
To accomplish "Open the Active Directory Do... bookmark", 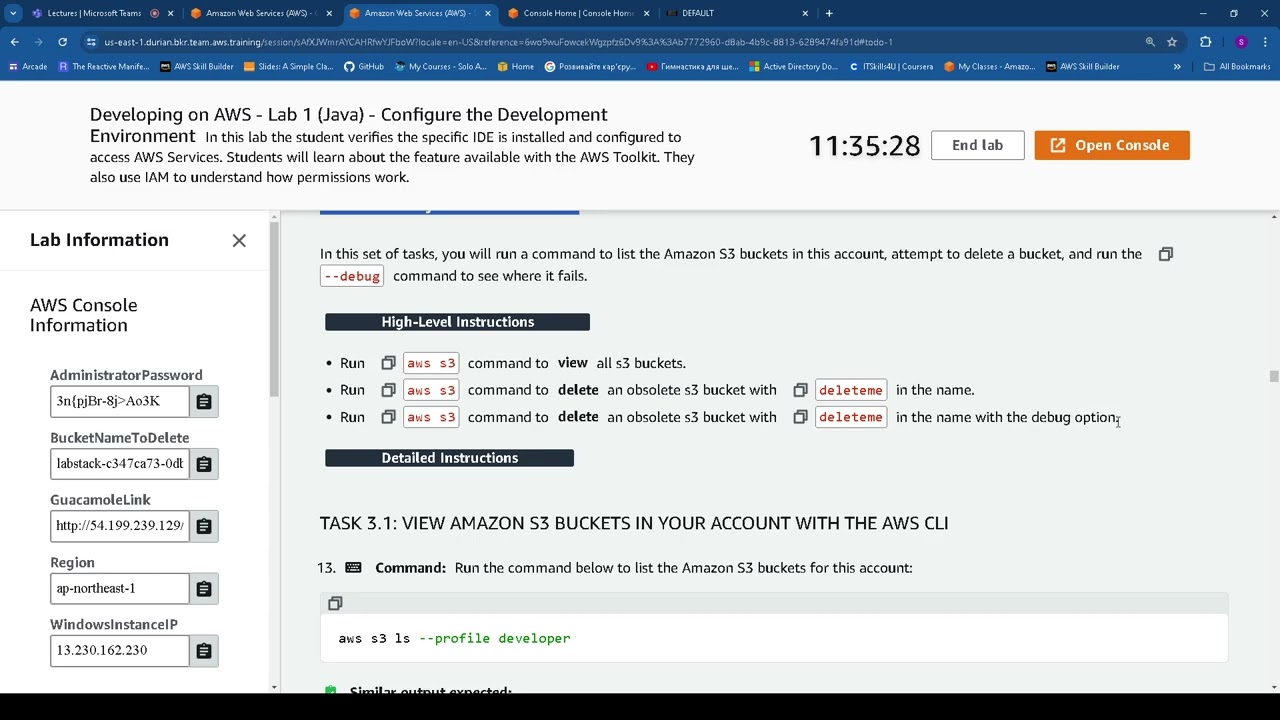I will (x=793, y=67).
